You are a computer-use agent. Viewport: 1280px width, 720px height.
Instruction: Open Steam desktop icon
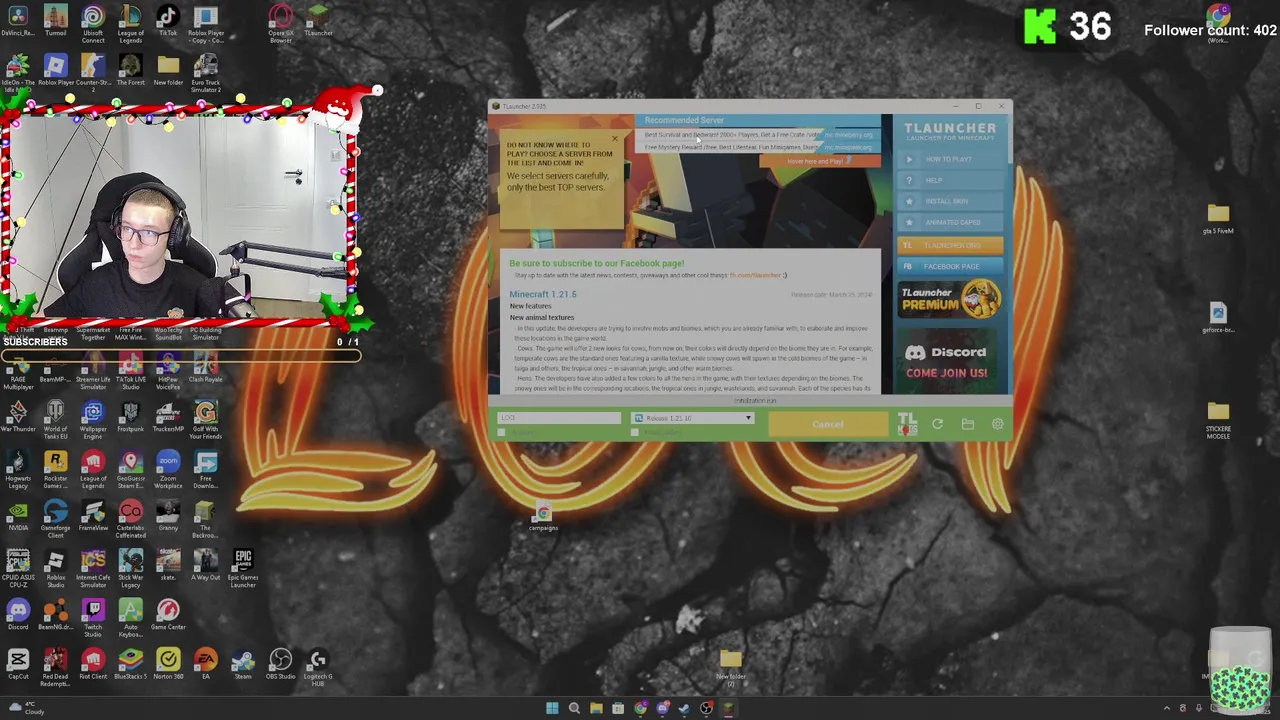click(x=243, y=664)
